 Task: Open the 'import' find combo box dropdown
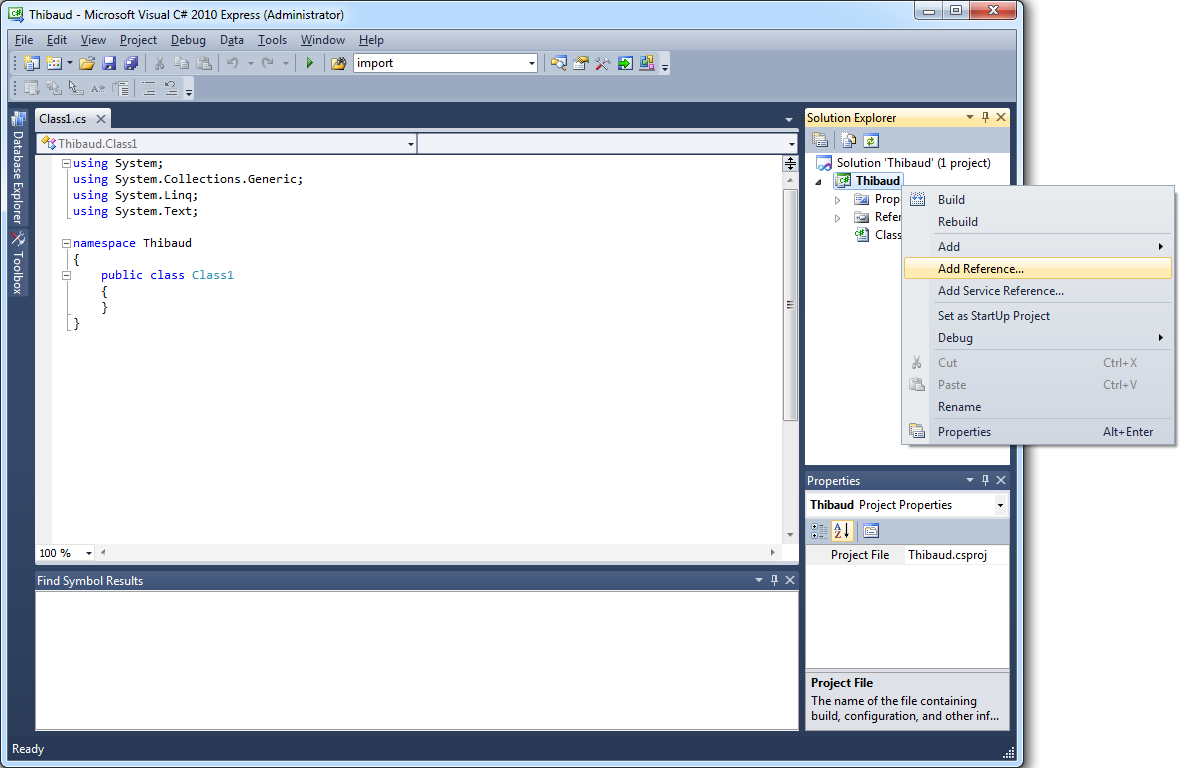click(x=532, y=63)
